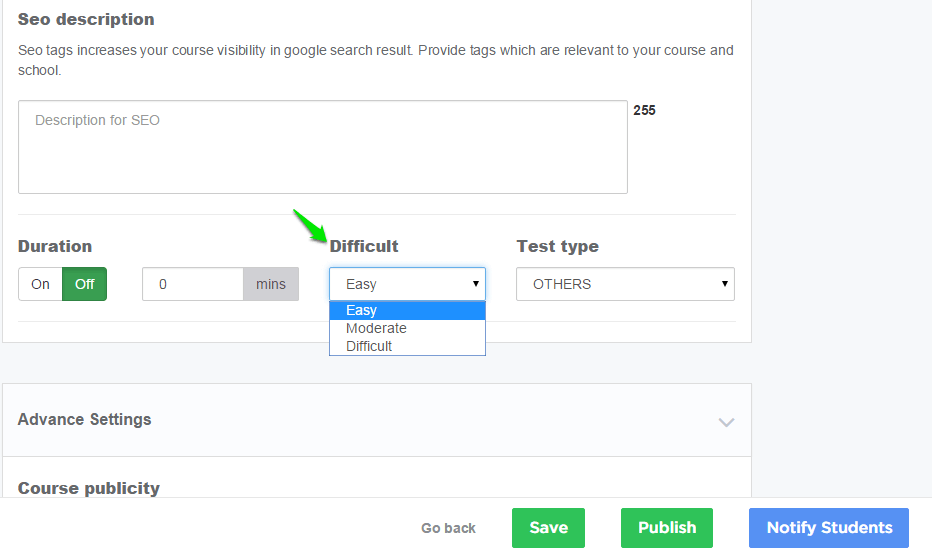Click the Notify Students button
Screen dimensions: 932x553
829,528
